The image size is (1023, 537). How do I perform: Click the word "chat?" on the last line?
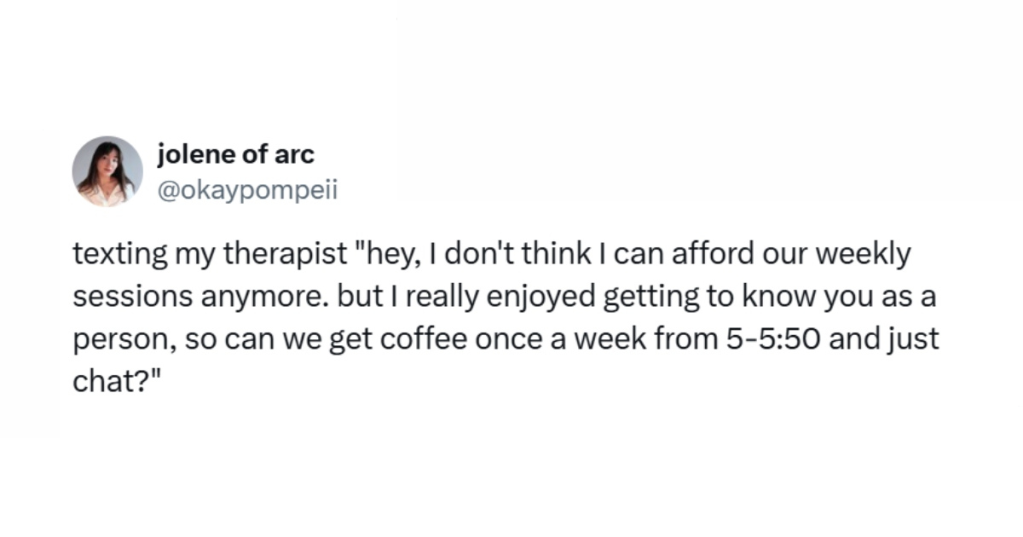pyautogui.click(x=108, y=381)
